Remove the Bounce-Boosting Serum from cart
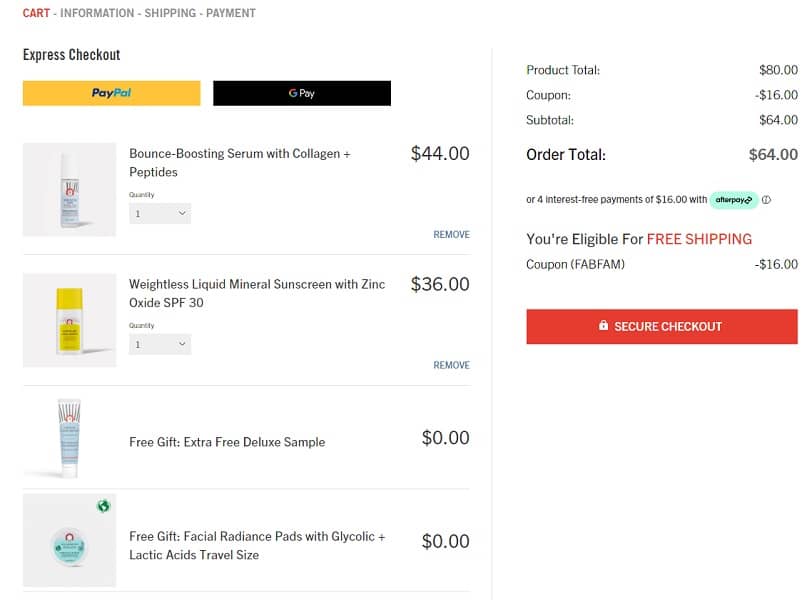The image size is (812, 600). pos(451,235)
